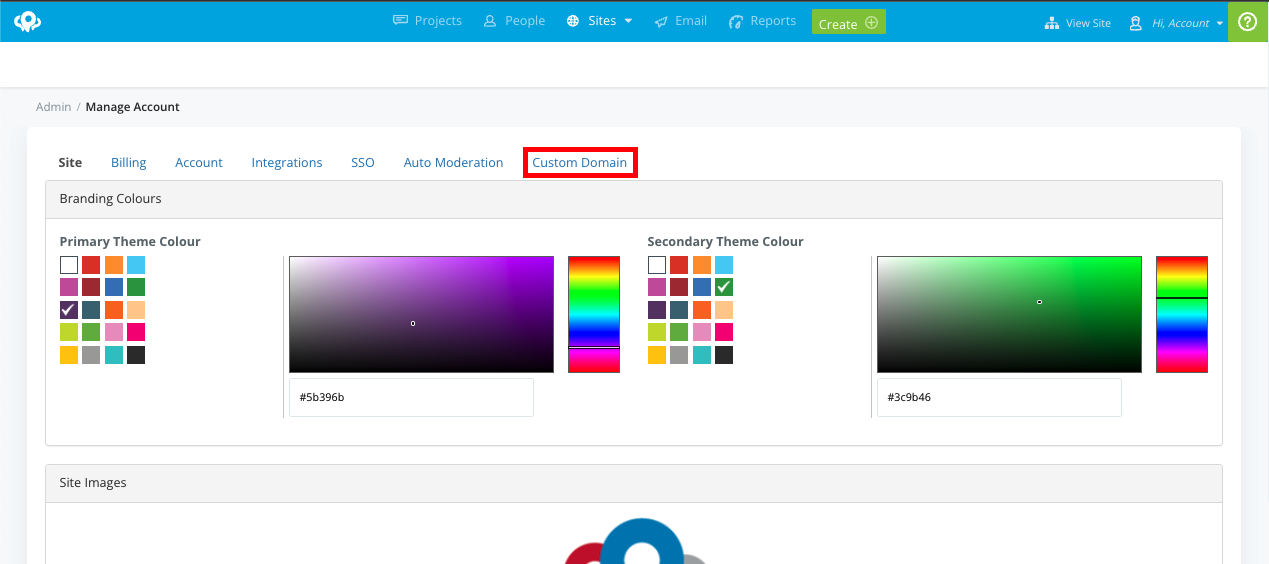Open help via the question mark icon
This screenshot has width=1269, height=564.
pyautogui.click(x=1248, y=22)
